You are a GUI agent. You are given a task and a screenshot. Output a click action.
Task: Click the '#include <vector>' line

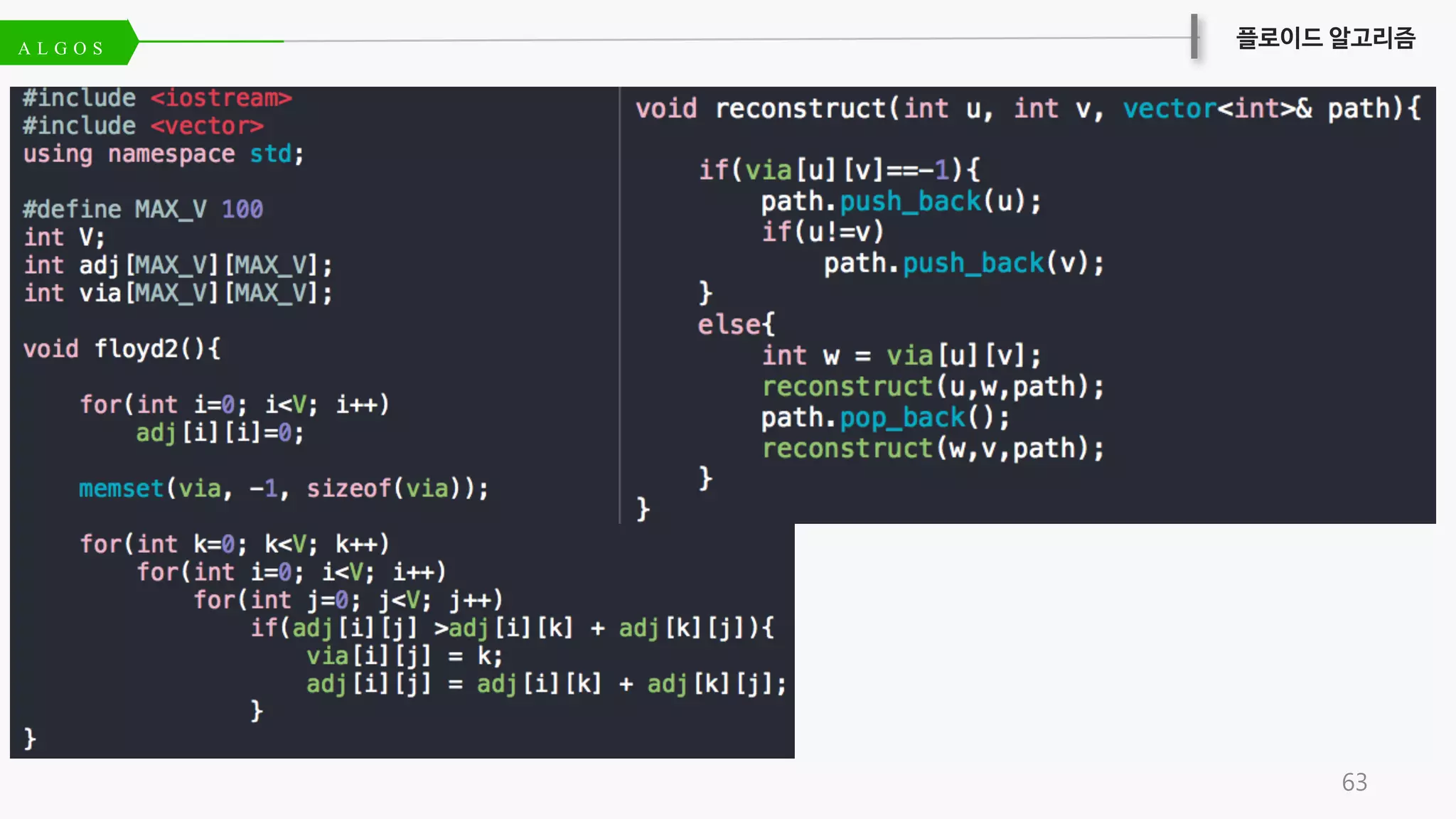[143, 126]
